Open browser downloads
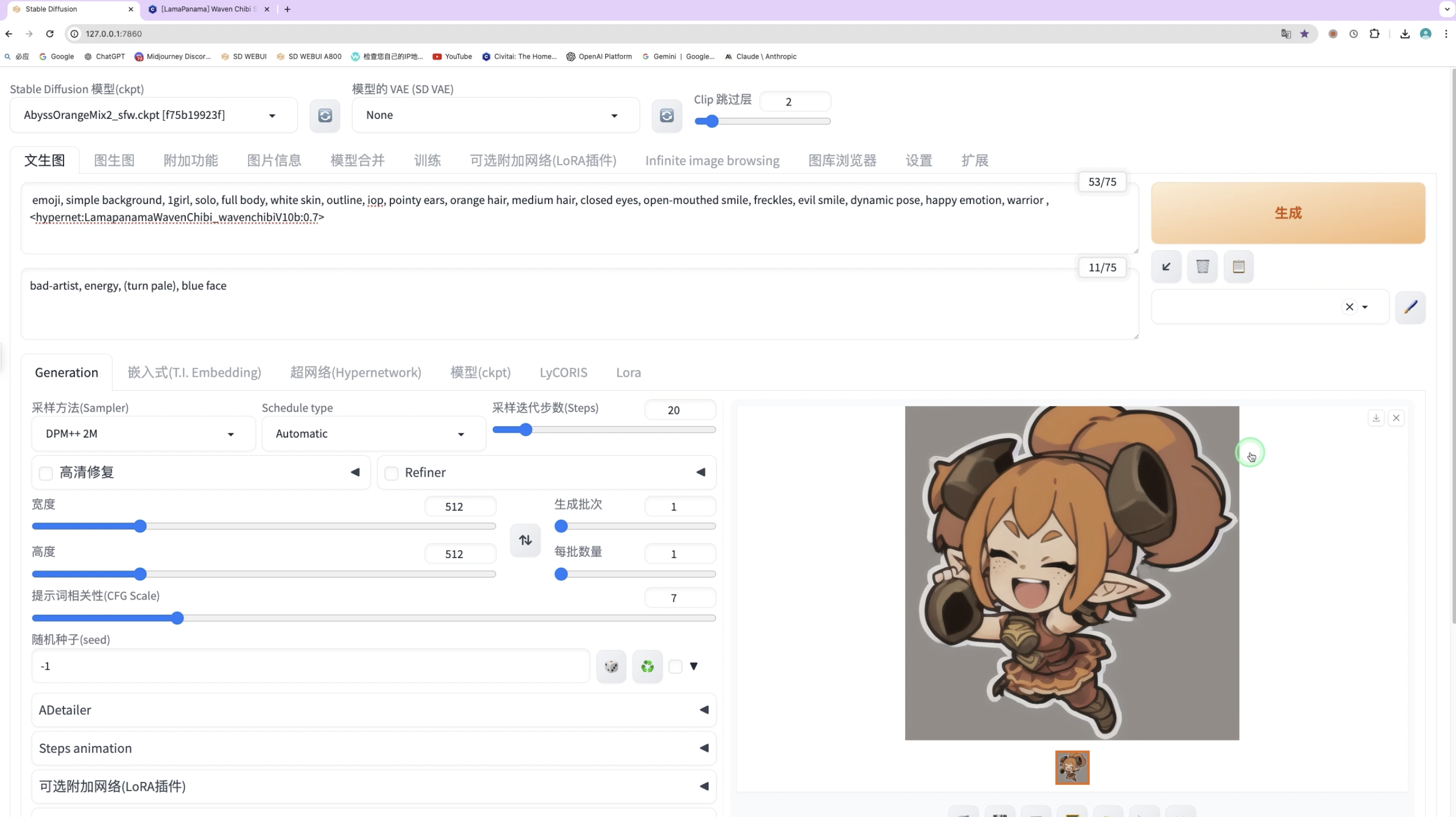This screenshot has width=1456, height=817. (1404, 34)
